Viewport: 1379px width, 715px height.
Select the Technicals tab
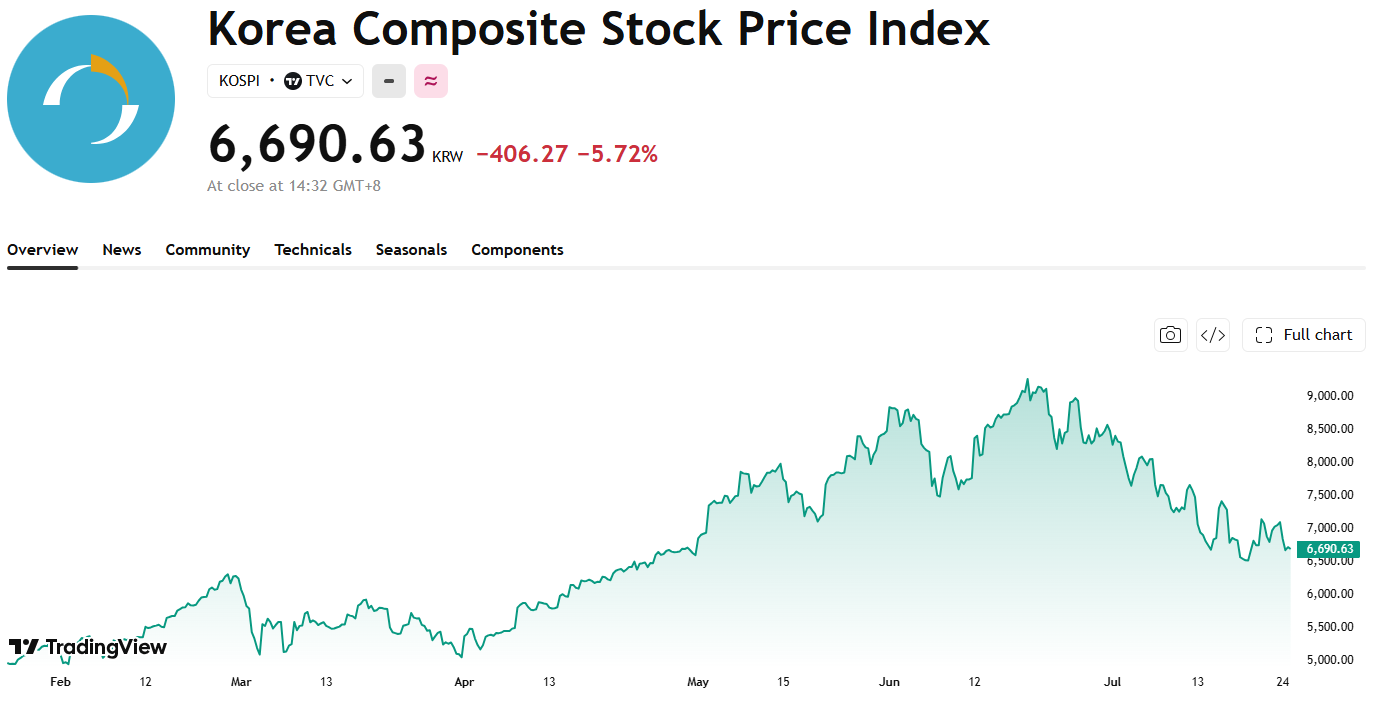313,250
